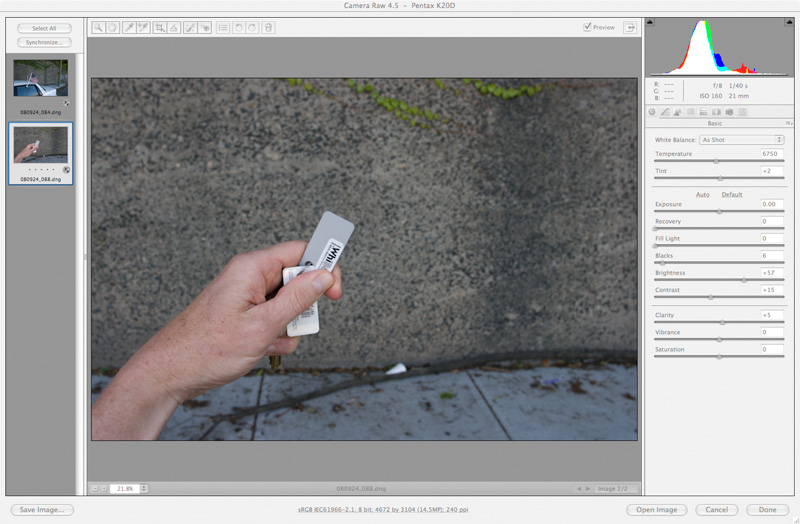The width and height of the screenshot is (800, 524).
Task: Switch to the Detail tab
Action: 677,112
